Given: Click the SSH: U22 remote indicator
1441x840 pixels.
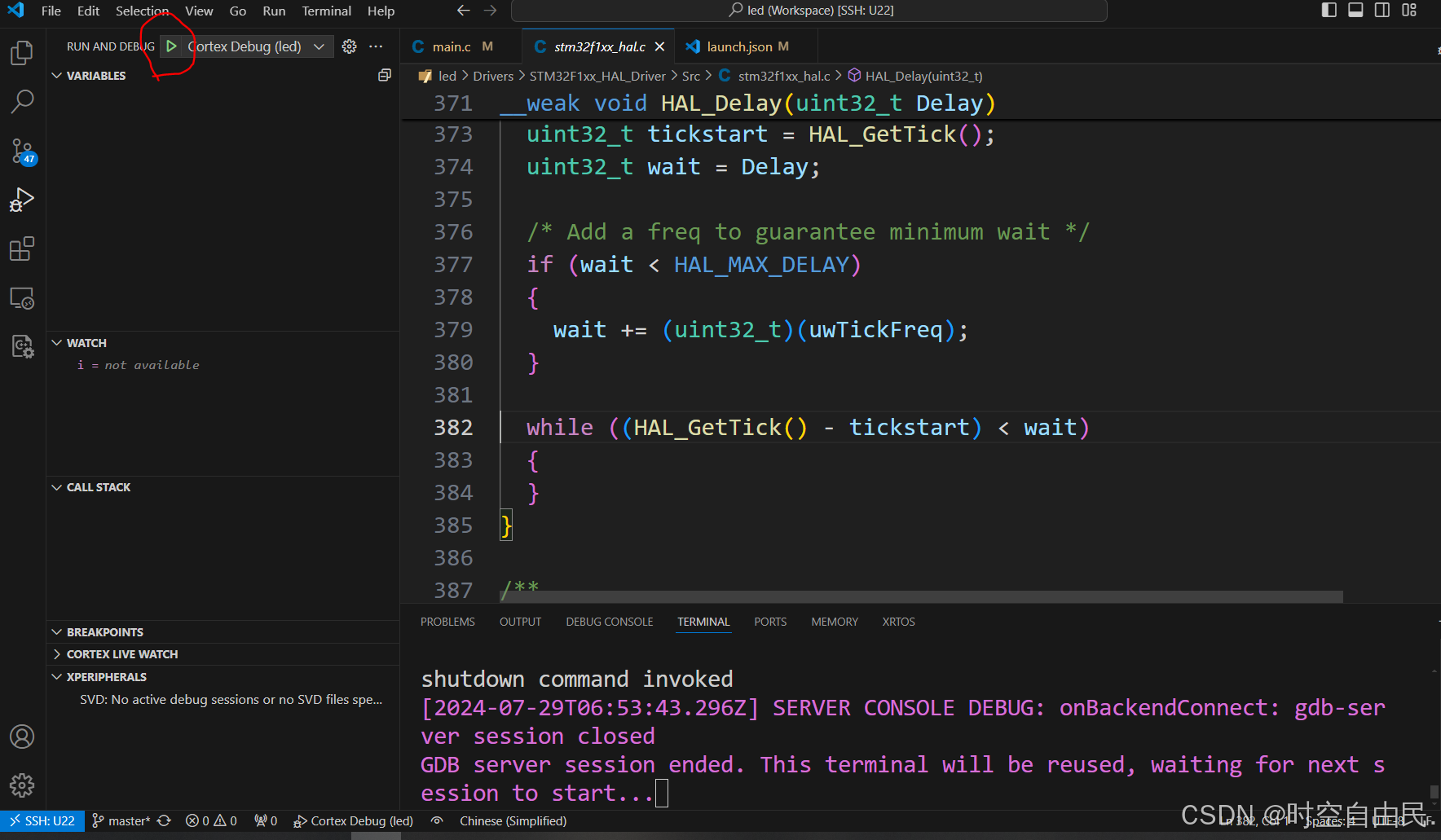Looking at the screenshot, I should pos(42,820).
